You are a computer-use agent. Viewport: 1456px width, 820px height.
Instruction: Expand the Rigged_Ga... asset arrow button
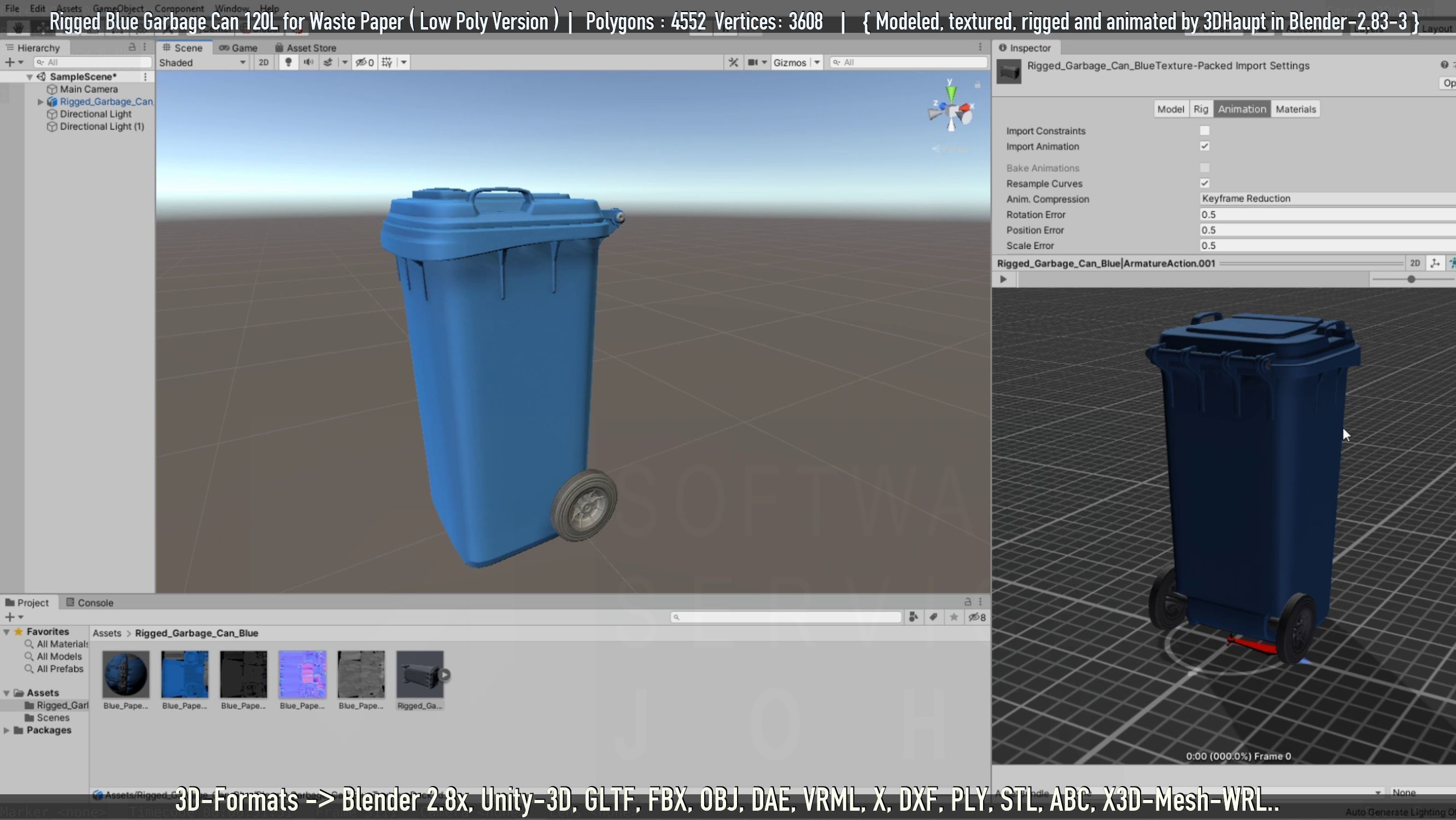pyautogui.click(x=445, y=674)
